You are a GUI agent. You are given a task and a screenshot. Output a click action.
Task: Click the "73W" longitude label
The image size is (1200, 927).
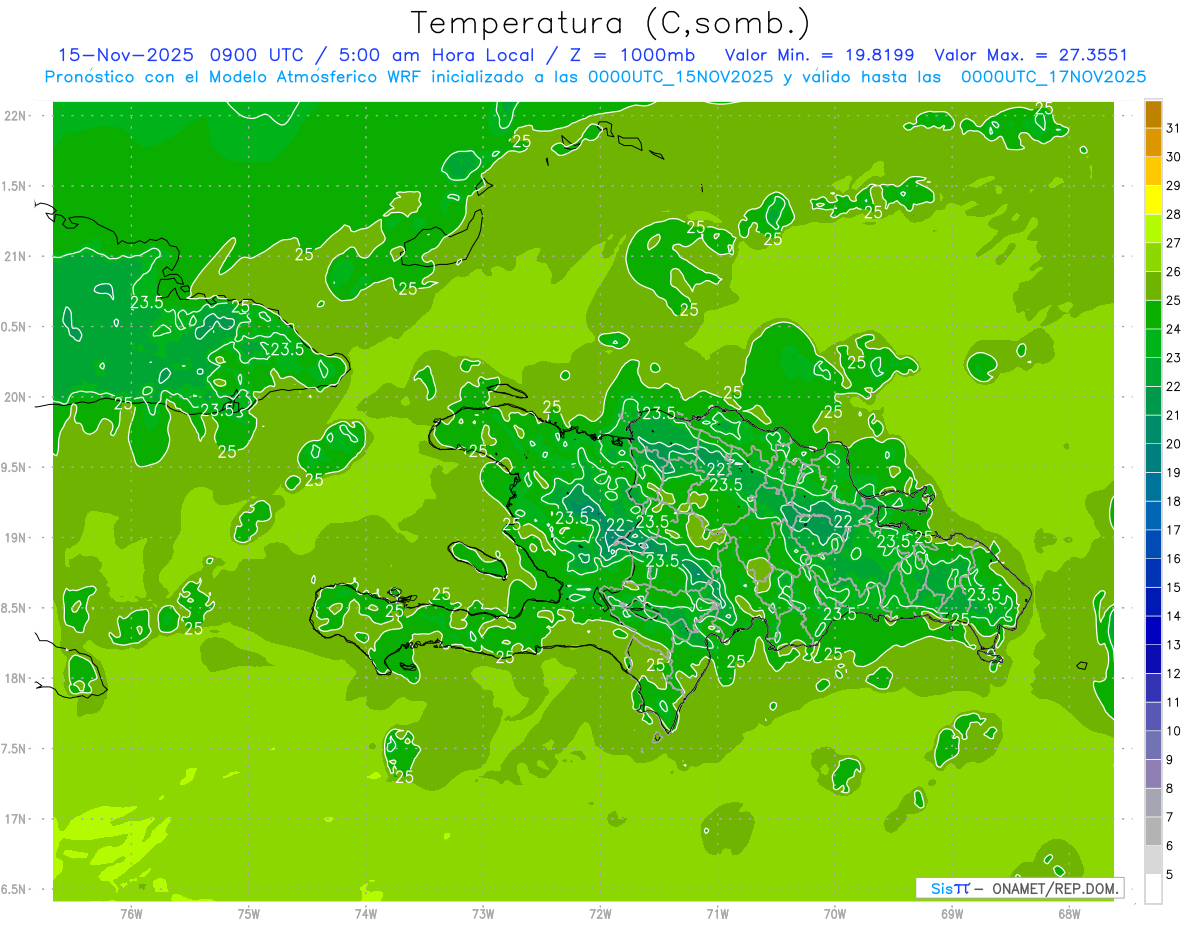pos(483,914)
